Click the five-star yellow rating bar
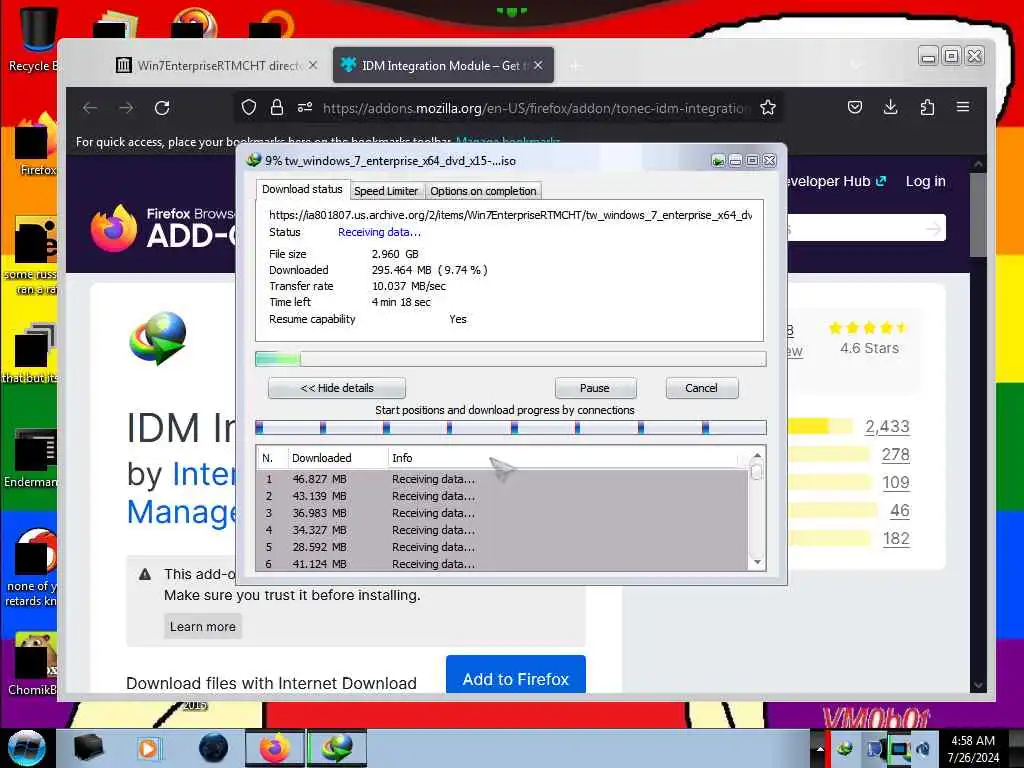This screenshot has height=768, width=1024. point(820,426)
